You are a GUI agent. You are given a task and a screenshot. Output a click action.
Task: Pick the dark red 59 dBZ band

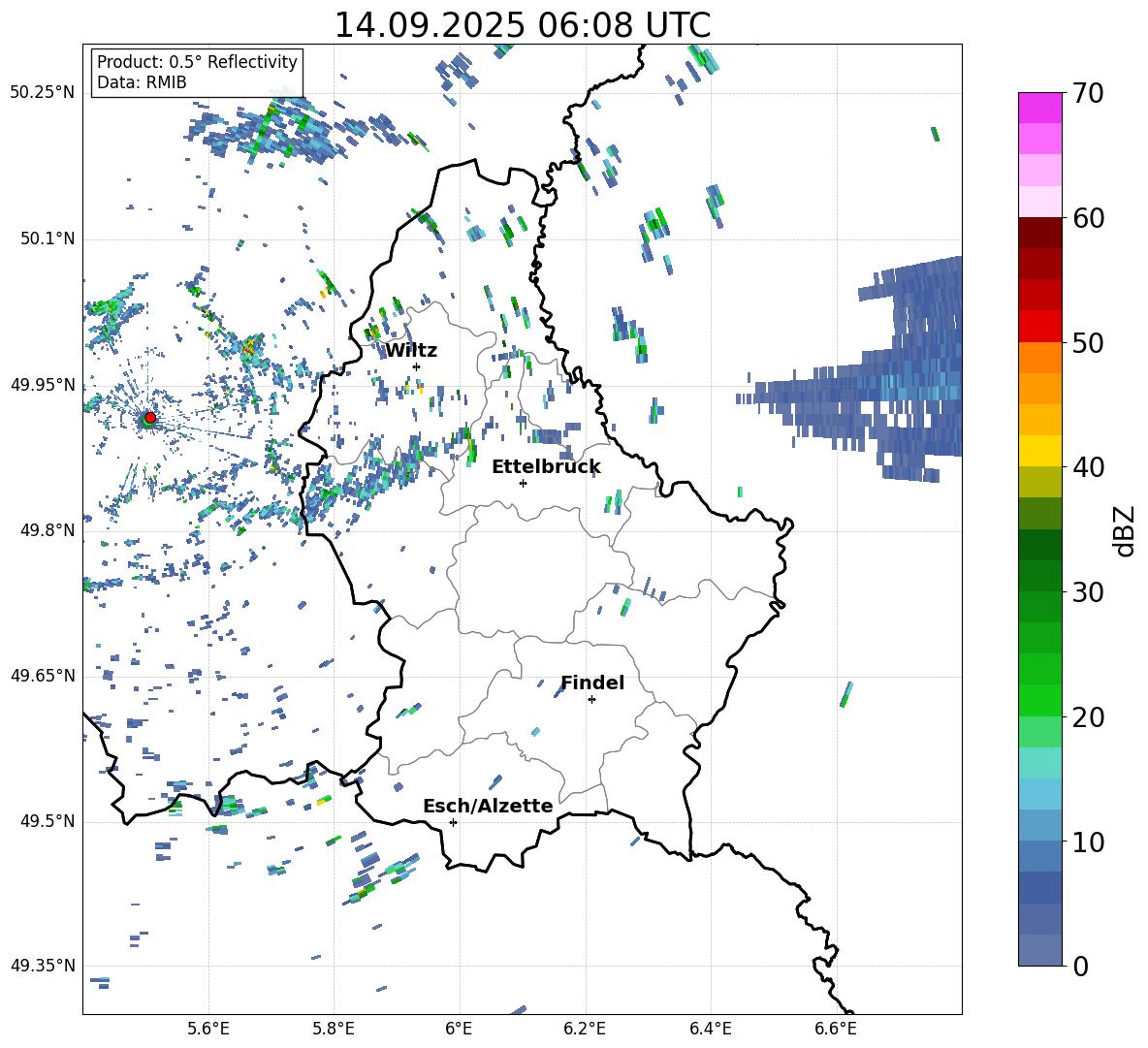coord(1040,233)
